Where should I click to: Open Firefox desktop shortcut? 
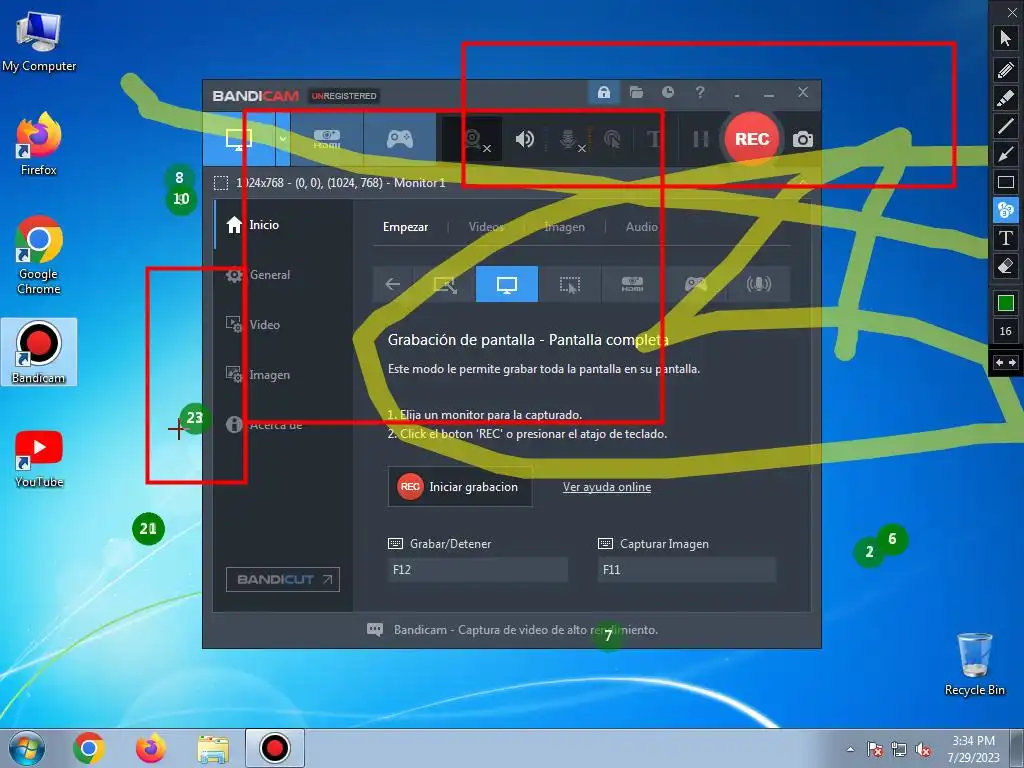pyautogui.click(x=39, y=144)
